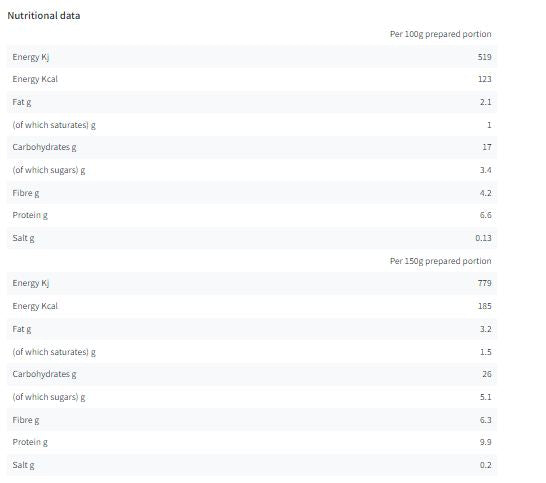Viewport: 546px width, 483px height.
Task: Select Energy Kcal value 185
Action: [484, 306]
